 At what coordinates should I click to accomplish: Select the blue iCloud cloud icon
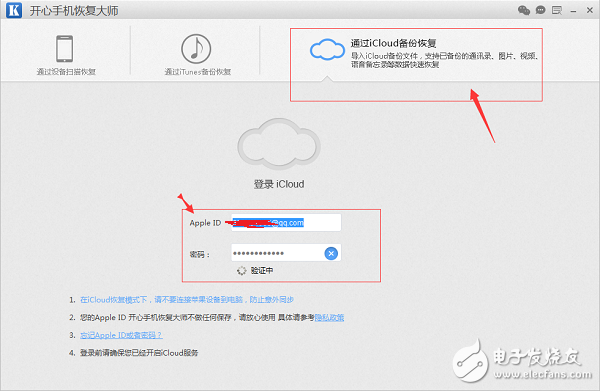point(327,49)
